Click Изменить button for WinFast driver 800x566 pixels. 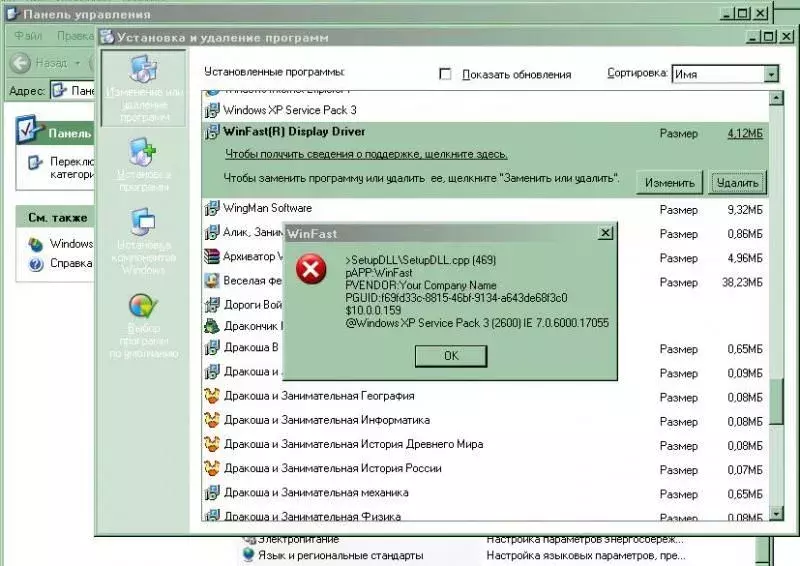669,183
